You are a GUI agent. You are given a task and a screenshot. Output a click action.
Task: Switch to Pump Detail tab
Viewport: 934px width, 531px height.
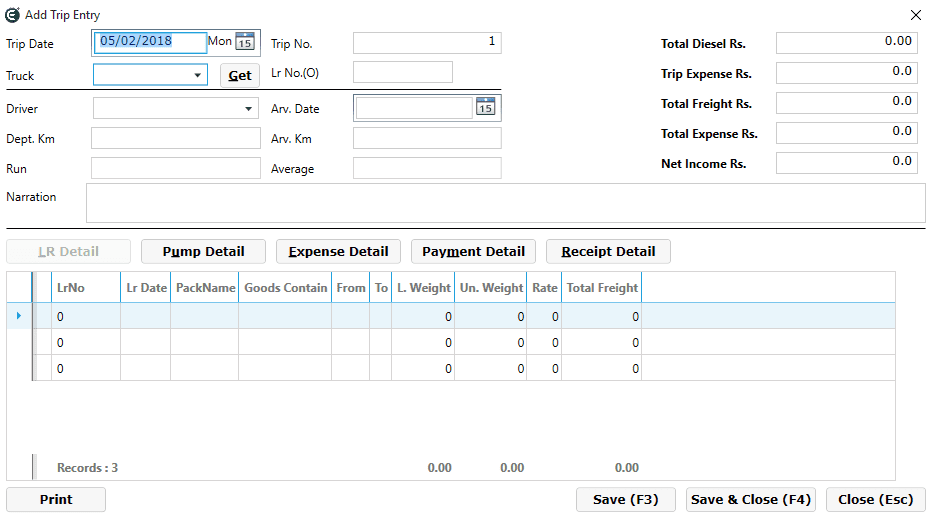tap(203, 252)
